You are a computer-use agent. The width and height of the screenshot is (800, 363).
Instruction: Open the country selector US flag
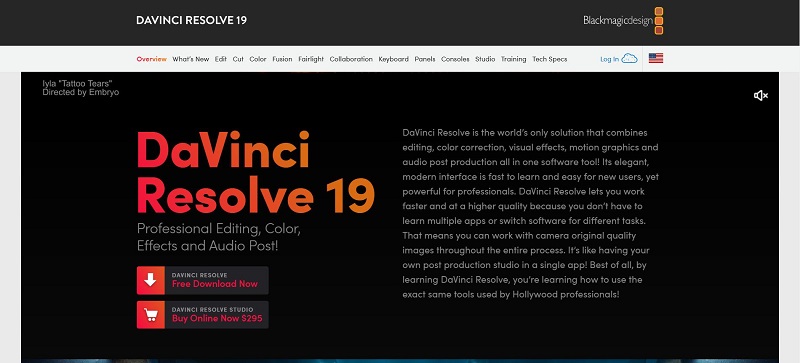[x=656, y=58]
